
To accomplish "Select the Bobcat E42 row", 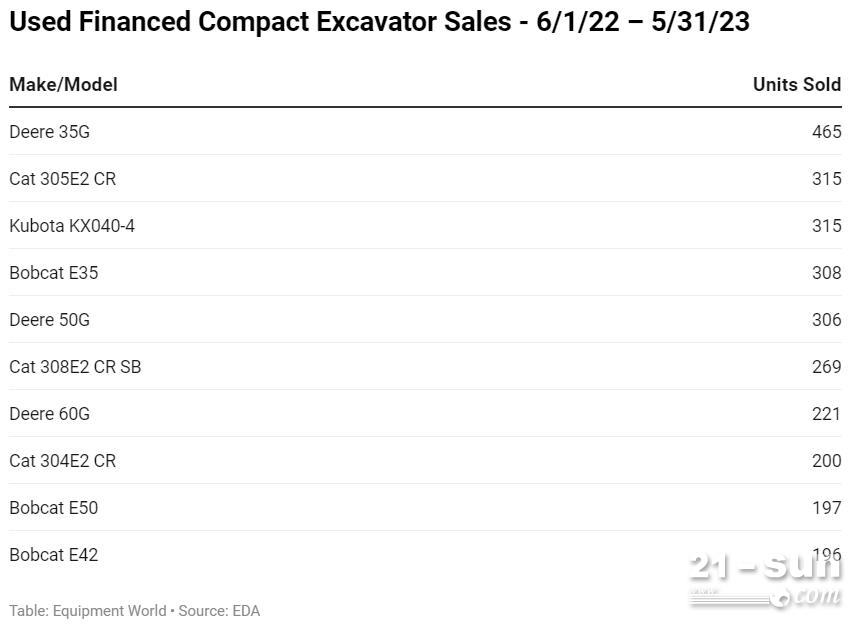I will [425, 555].
